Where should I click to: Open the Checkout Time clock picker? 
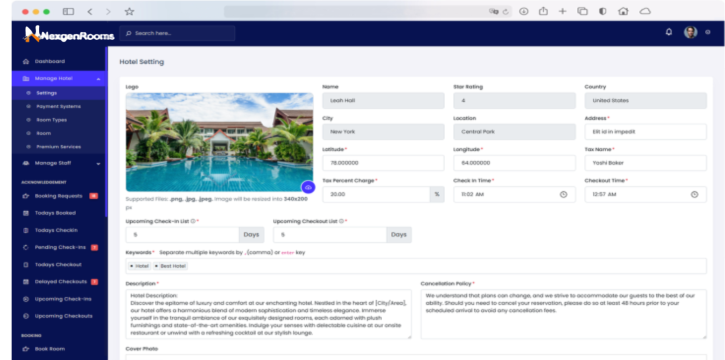pyautogui.click(x=694, y=195)
